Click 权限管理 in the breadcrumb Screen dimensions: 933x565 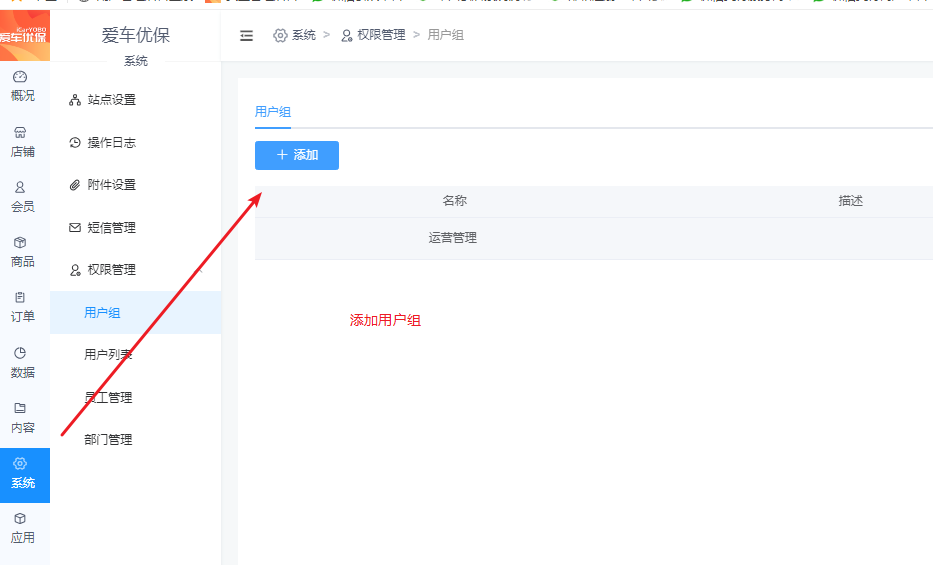(381, 36)
